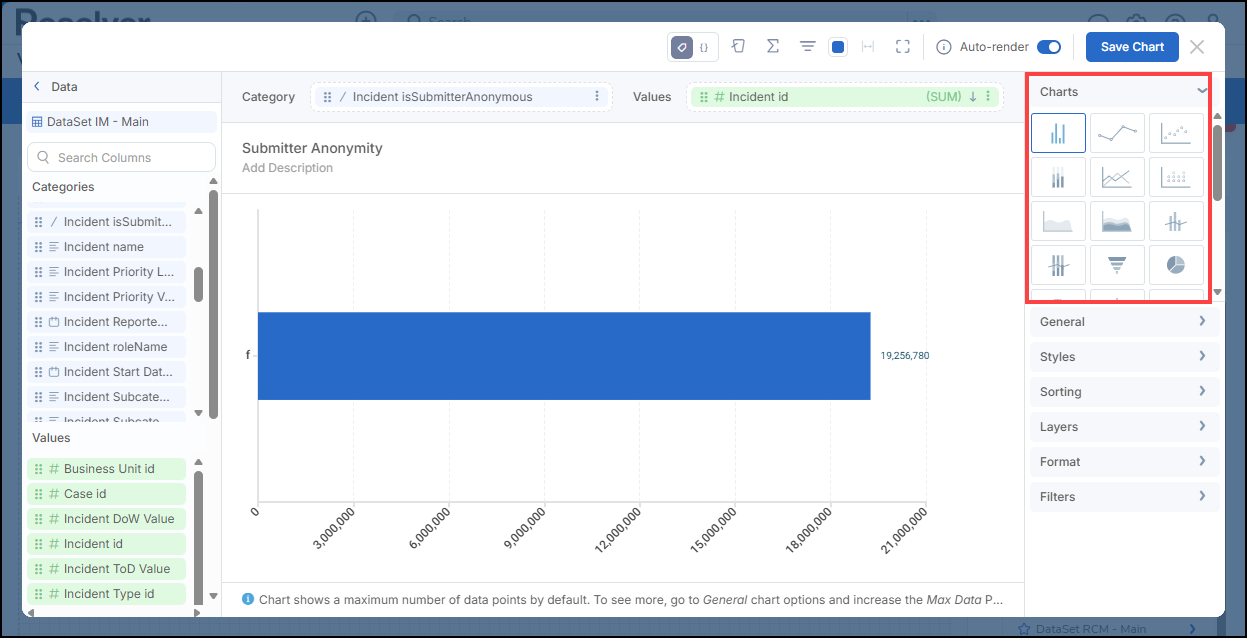1247x638 pixels.
Task: Click the summation (sigma) toolbar icon
Action: pyautogui.click(x=772, y=47)
